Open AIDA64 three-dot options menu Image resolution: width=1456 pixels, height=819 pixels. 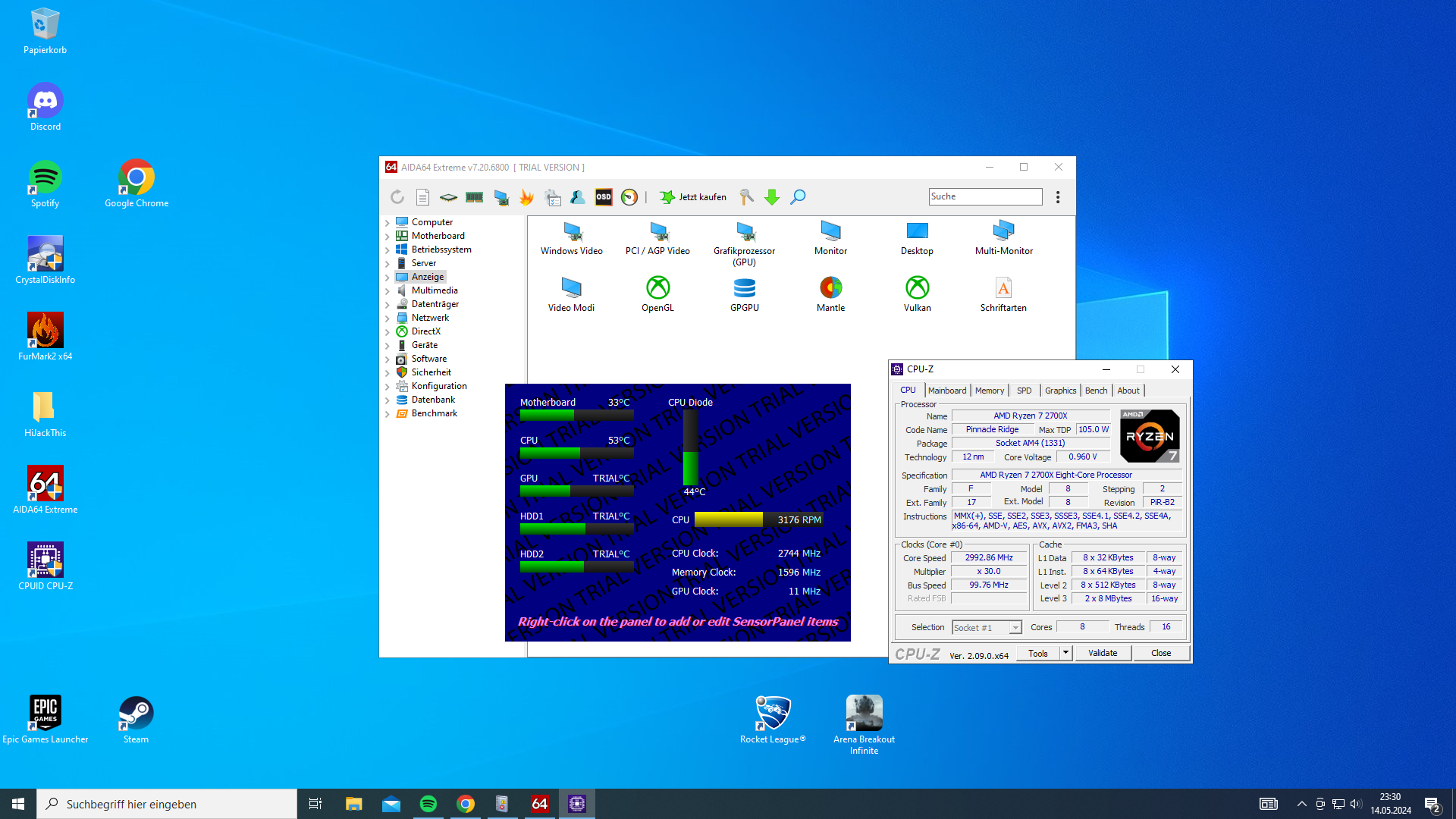pos(1058,197)
